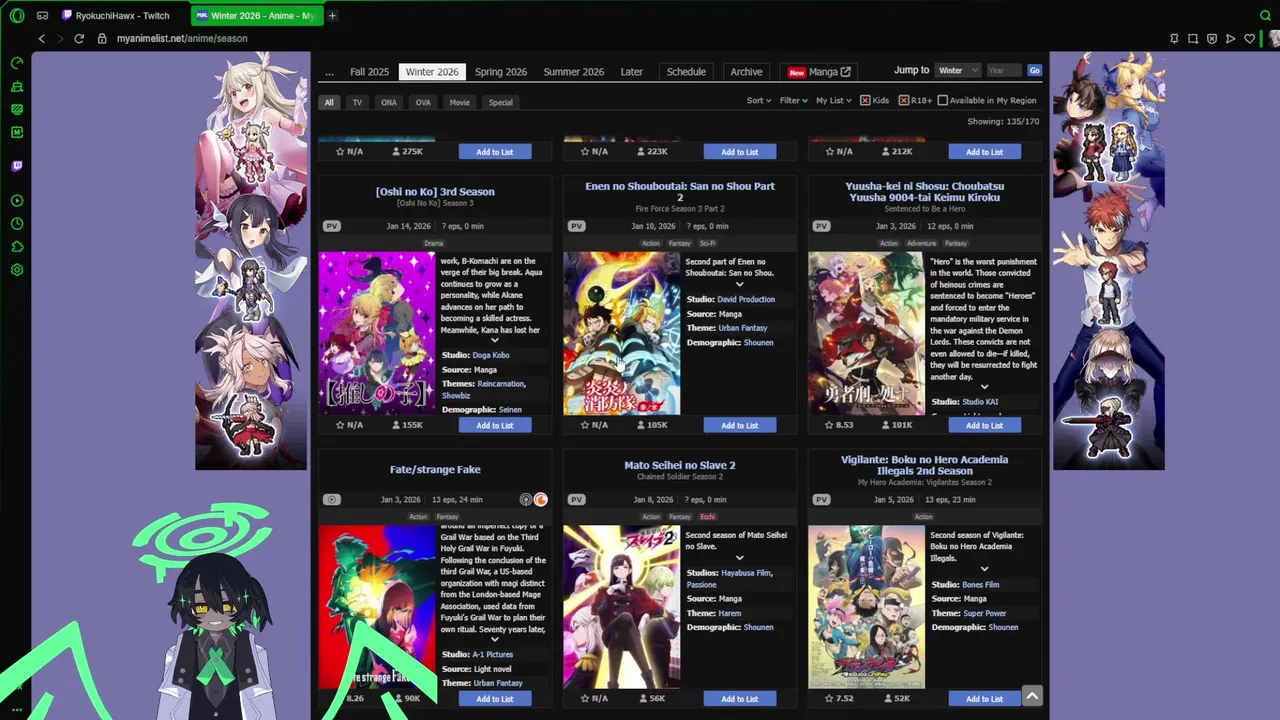This screenshot has width=1280, height=720.
Task: Open GX Control speedometer icon in sidebar
Action: coord(17,62)
